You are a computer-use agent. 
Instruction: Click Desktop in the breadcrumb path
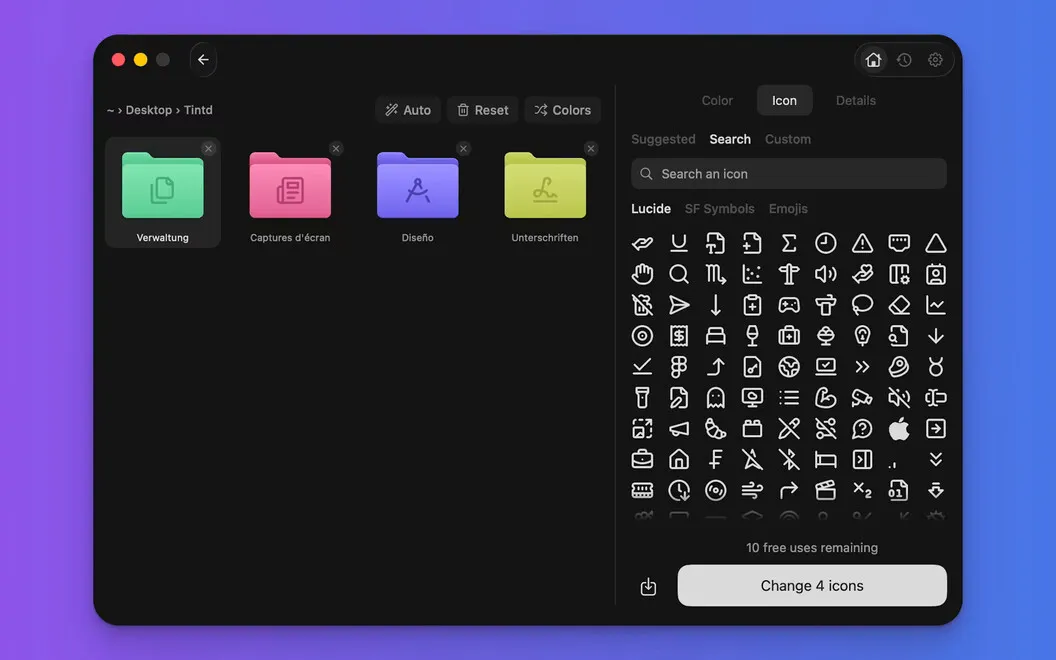(148, 110)
